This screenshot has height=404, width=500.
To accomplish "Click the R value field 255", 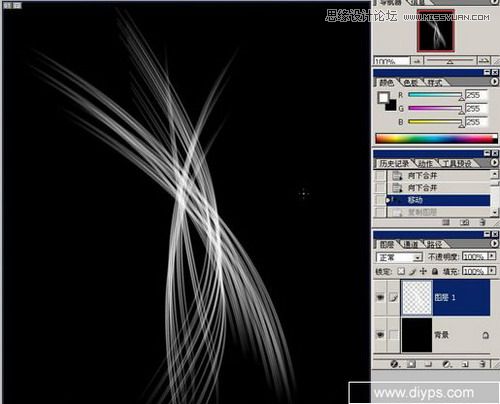I will point(477,95).
